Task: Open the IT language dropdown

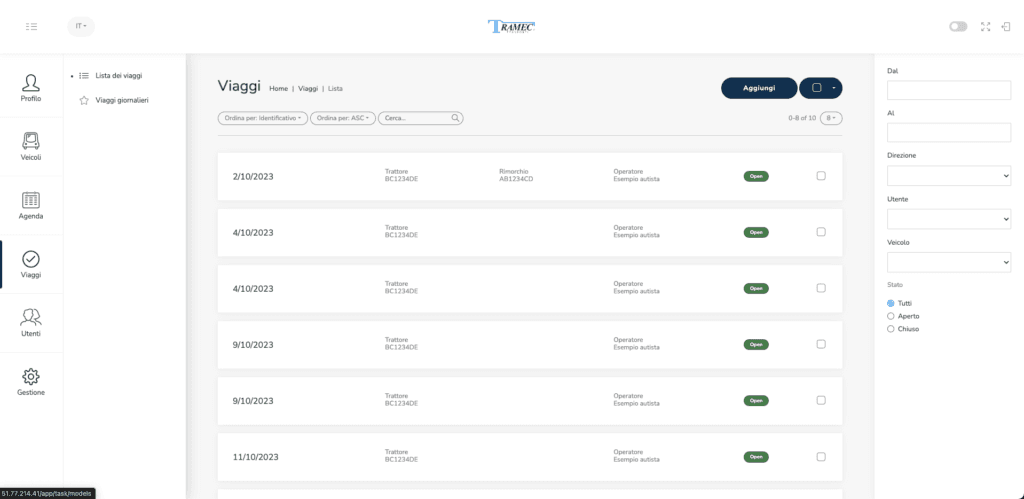Action: 81,27
